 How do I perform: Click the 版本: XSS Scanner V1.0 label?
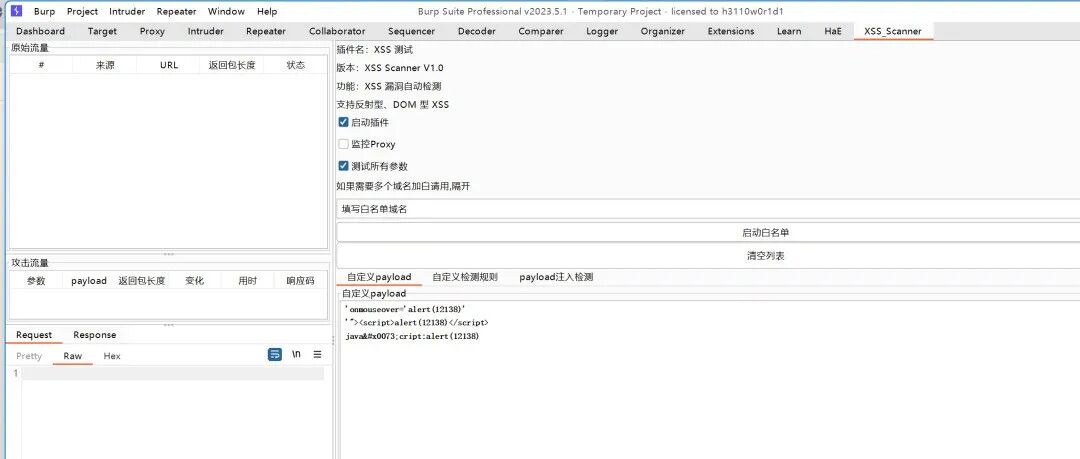pyautogui.click(x=390, y=68)
